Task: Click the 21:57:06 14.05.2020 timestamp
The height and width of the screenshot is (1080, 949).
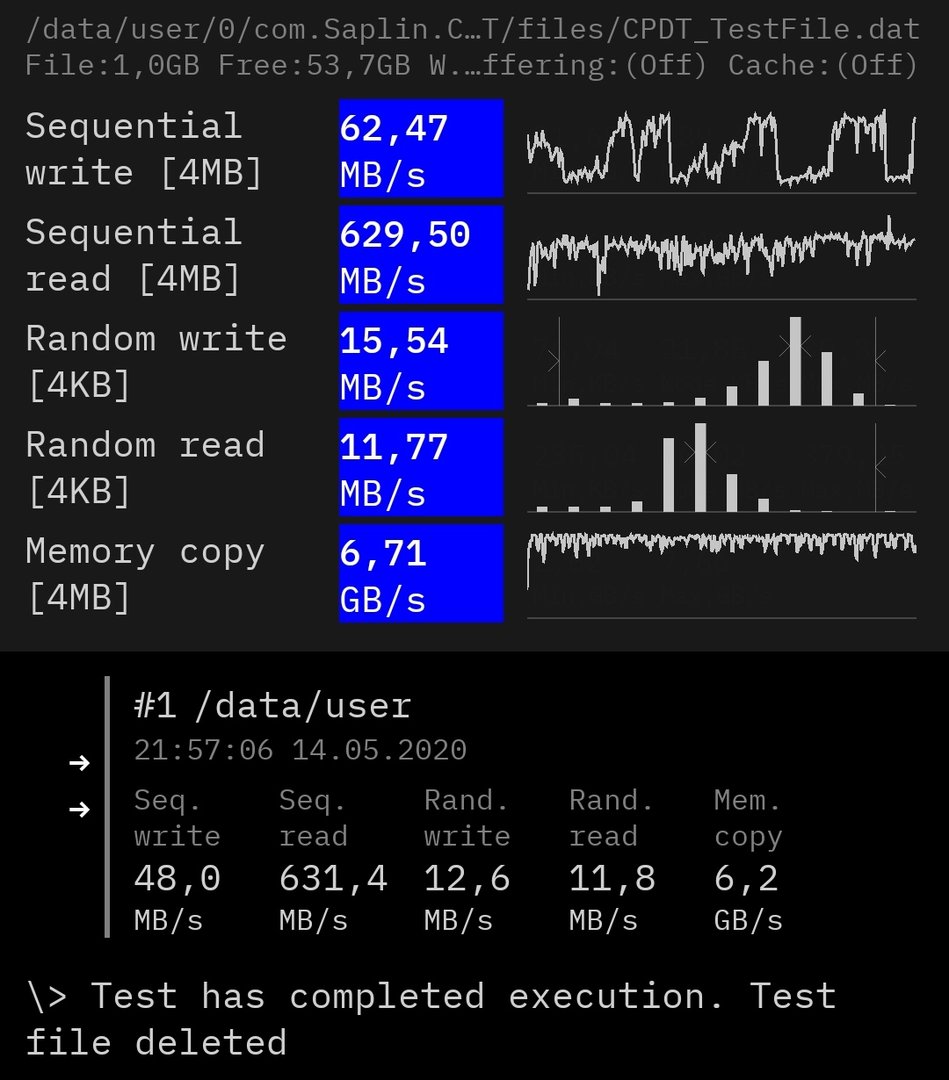Action: [x=300, y=749]
